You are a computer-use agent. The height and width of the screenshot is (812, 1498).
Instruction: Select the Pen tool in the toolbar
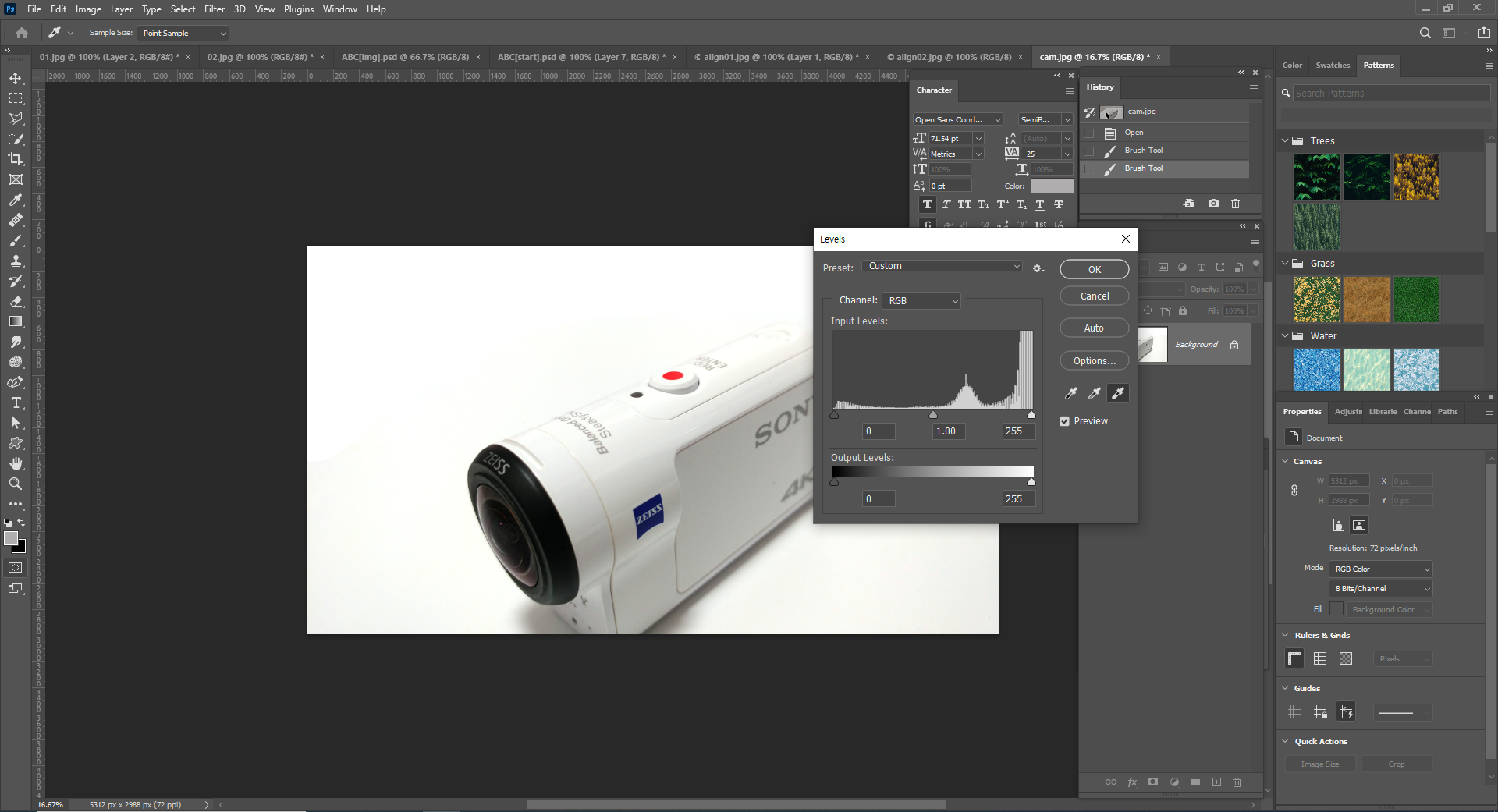click(x=16, y=382)
